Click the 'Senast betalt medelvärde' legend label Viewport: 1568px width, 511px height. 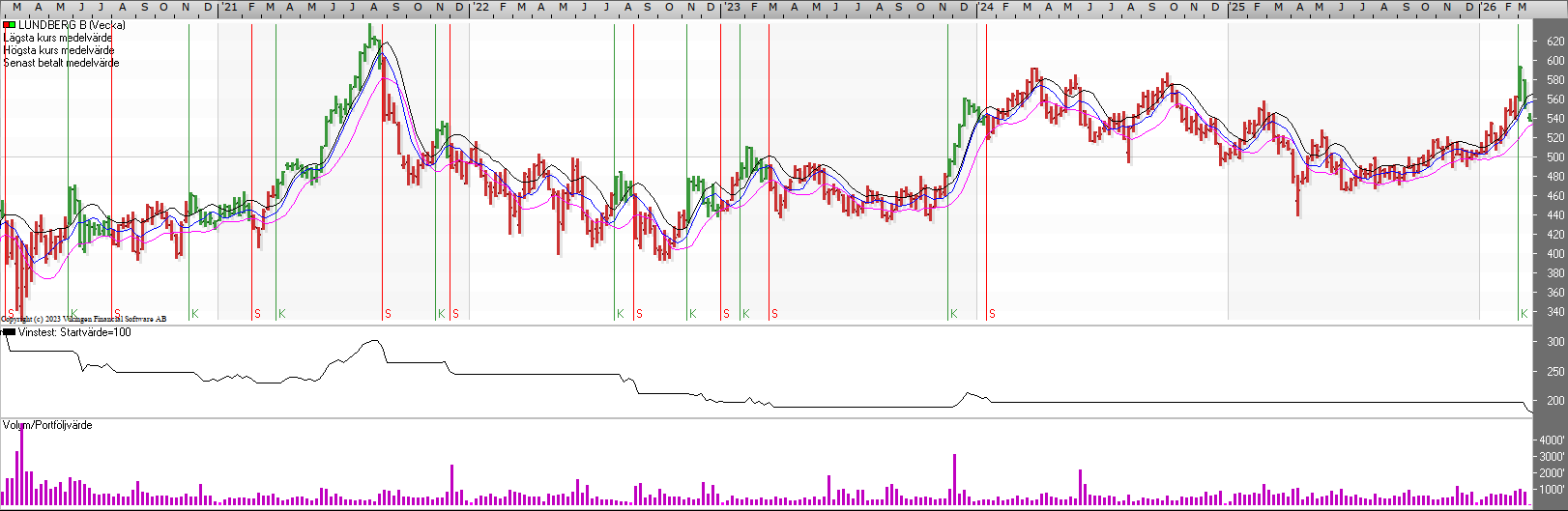[61, 63]
